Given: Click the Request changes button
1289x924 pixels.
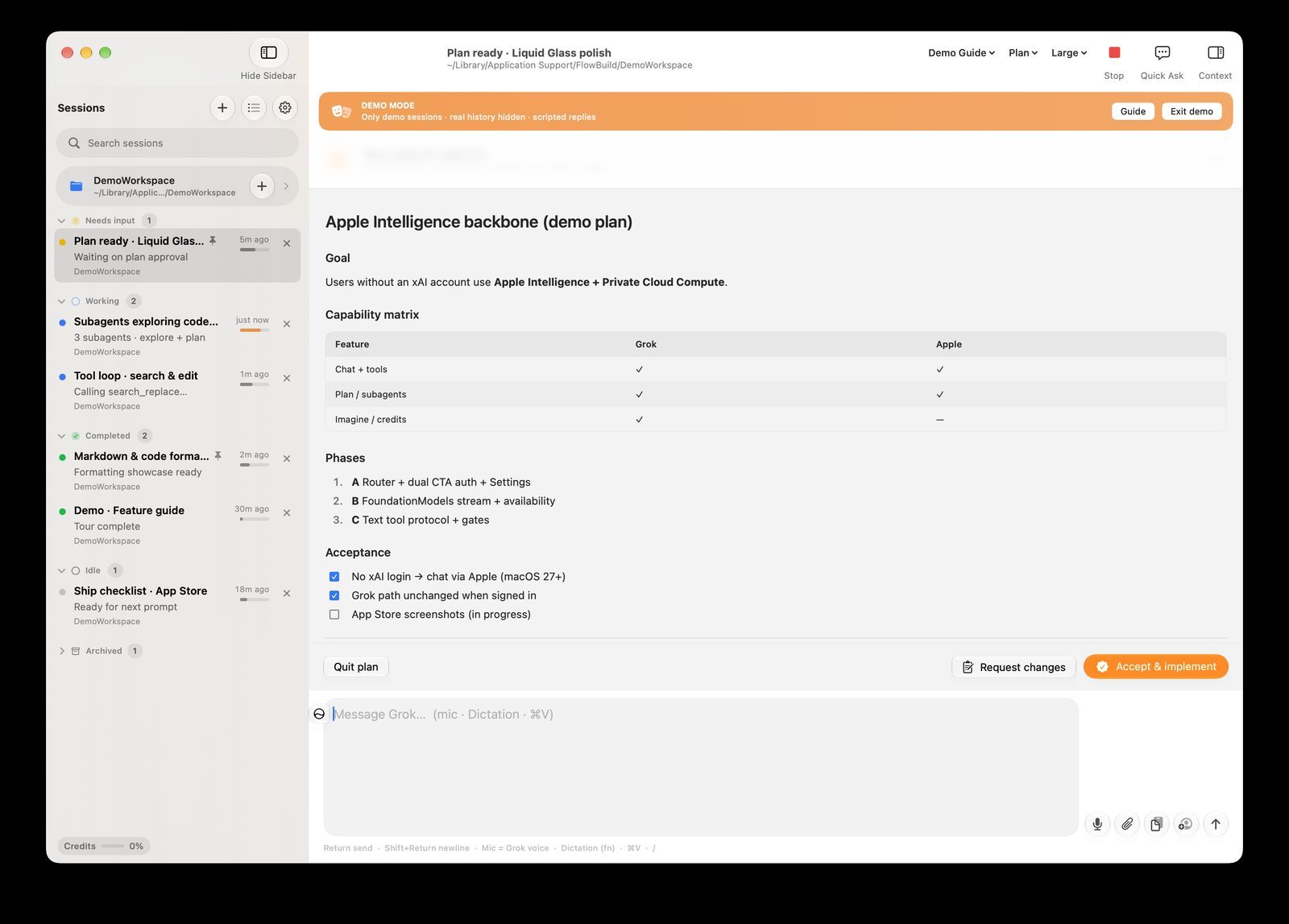Looking at the screenshot, I should point(1013,667).
